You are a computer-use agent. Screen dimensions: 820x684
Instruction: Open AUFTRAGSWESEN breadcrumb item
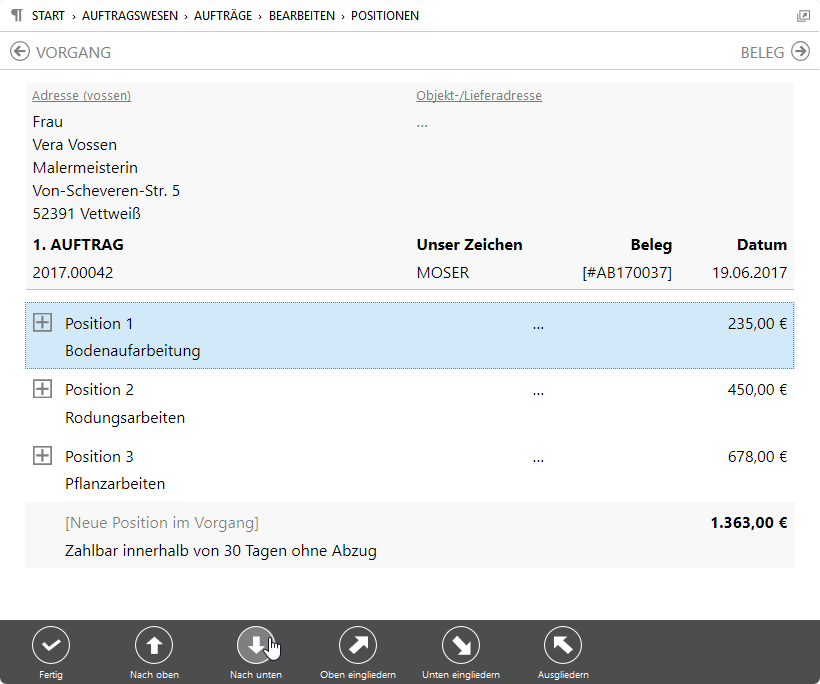(133, 16)
